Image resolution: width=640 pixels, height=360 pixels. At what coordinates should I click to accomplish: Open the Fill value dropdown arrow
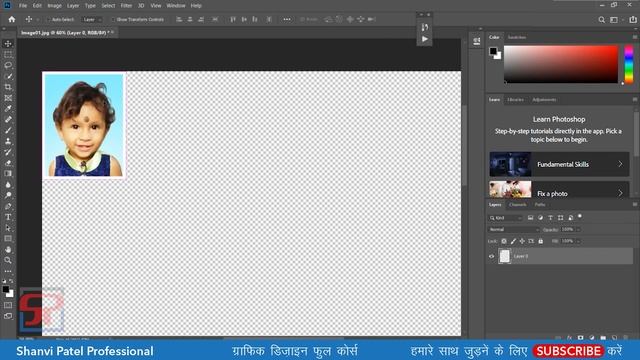pyautogui.click(x=578, y=241)
